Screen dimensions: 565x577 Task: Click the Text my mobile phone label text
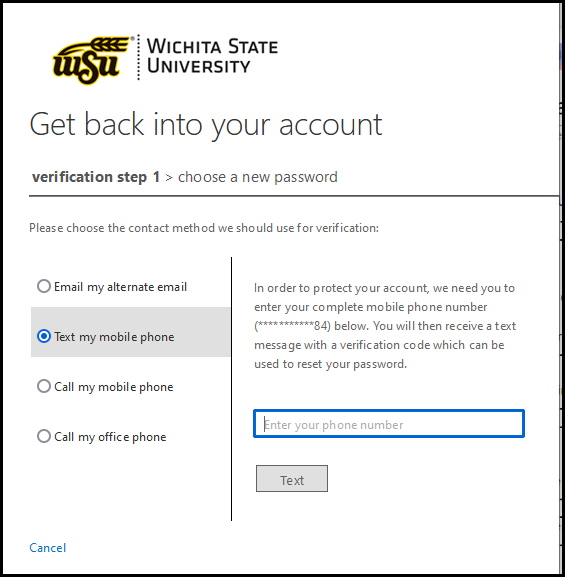click(114, 337)
